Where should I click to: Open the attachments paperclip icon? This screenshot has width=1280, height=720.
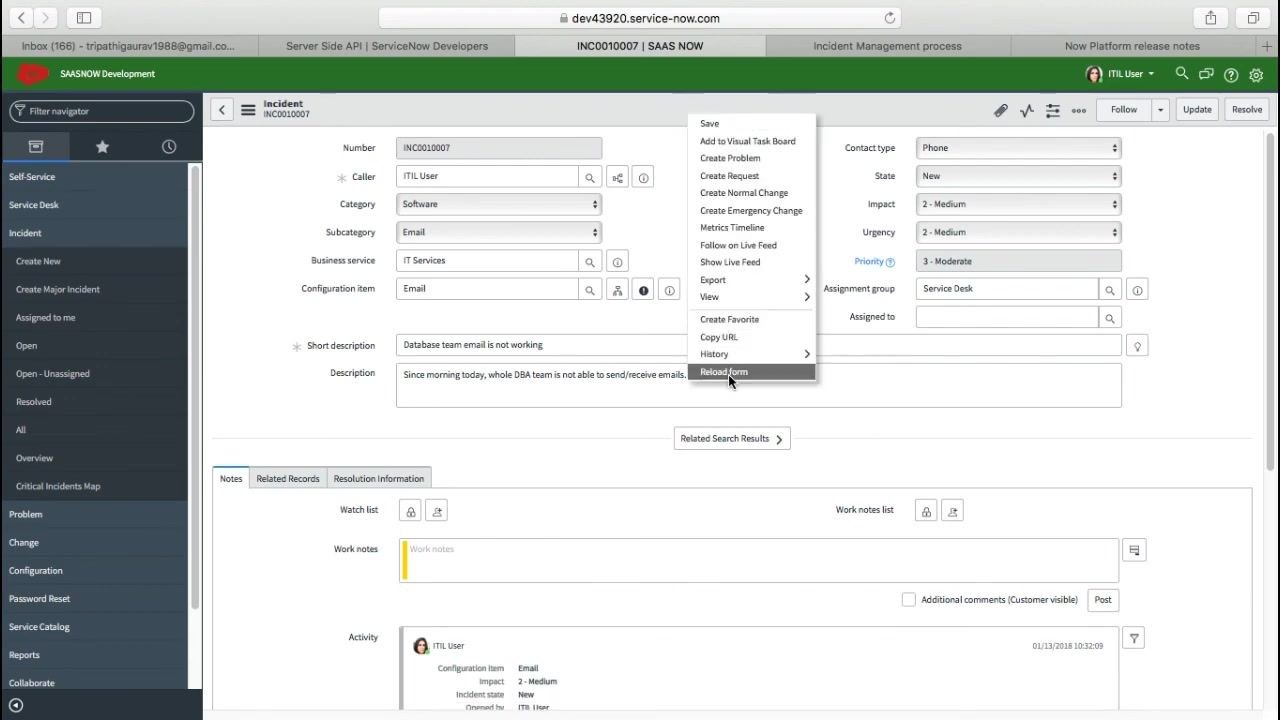click(x=1000, y=110)
